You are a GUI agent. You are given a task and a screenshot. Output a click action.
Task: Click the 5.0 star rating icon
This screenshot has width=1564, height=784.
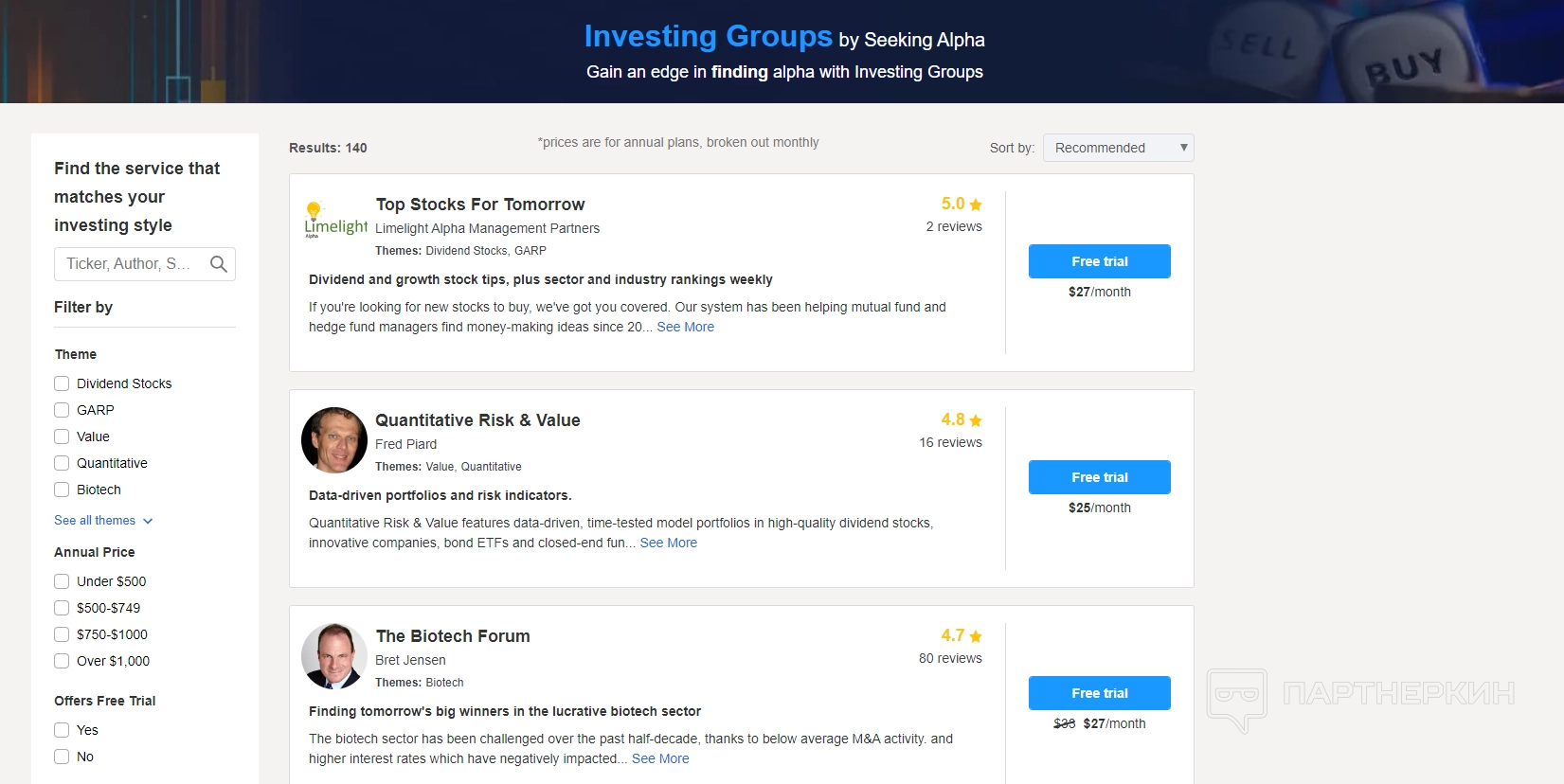[x=976, y=205]
